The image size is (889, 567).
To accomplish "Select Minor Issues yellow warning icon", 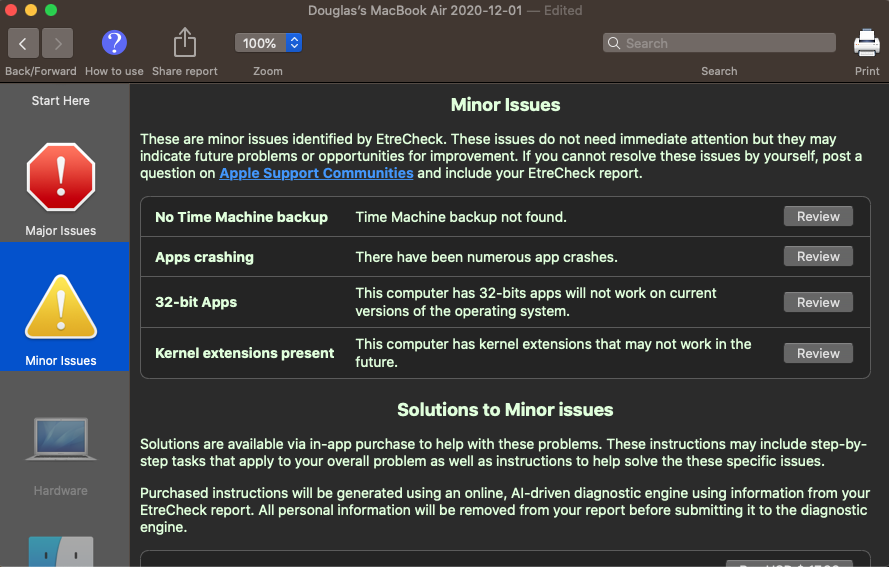I will (x=61, y=307).
